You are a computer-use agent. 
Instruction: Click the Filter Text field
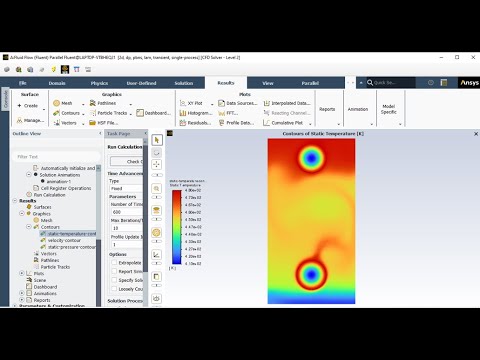pos(56,156)
